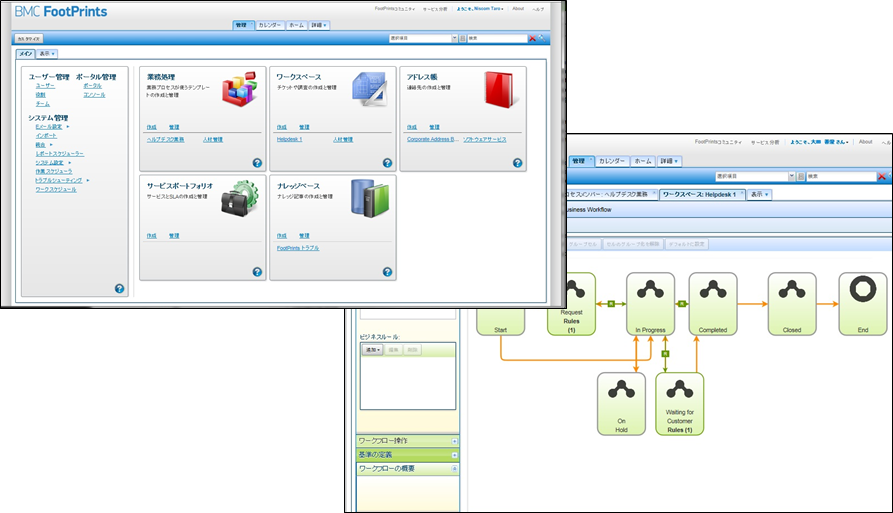Image resolution: width=893 pixels, height=513 pixels.
Task: Open the FootPrints トラブル knowledge base link
Action: pos(298,248)
